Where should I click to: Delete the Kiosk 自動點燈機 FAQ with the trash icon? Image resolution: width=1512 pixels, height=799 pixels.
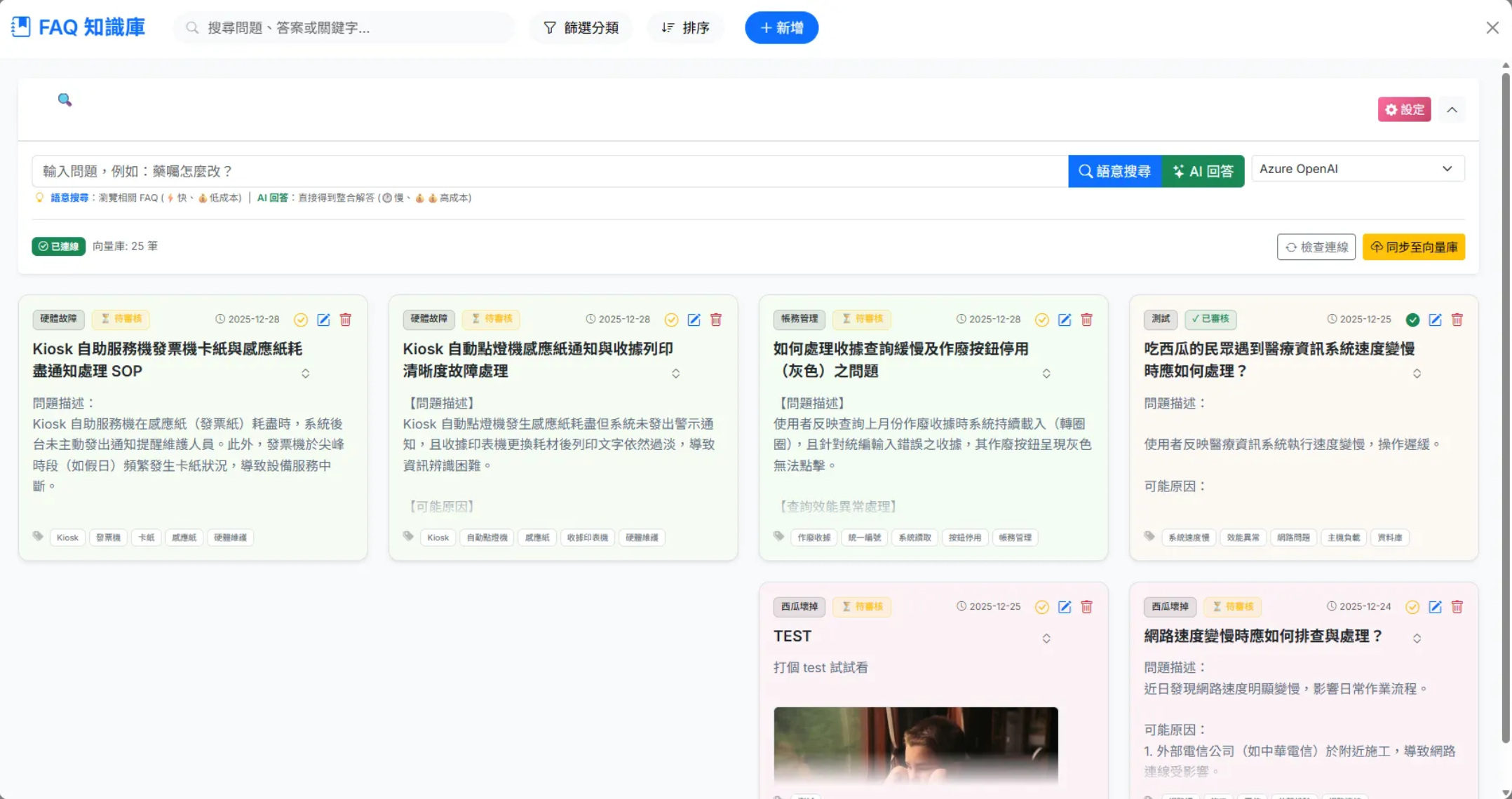pyautogui.click(x=715, y=320)
